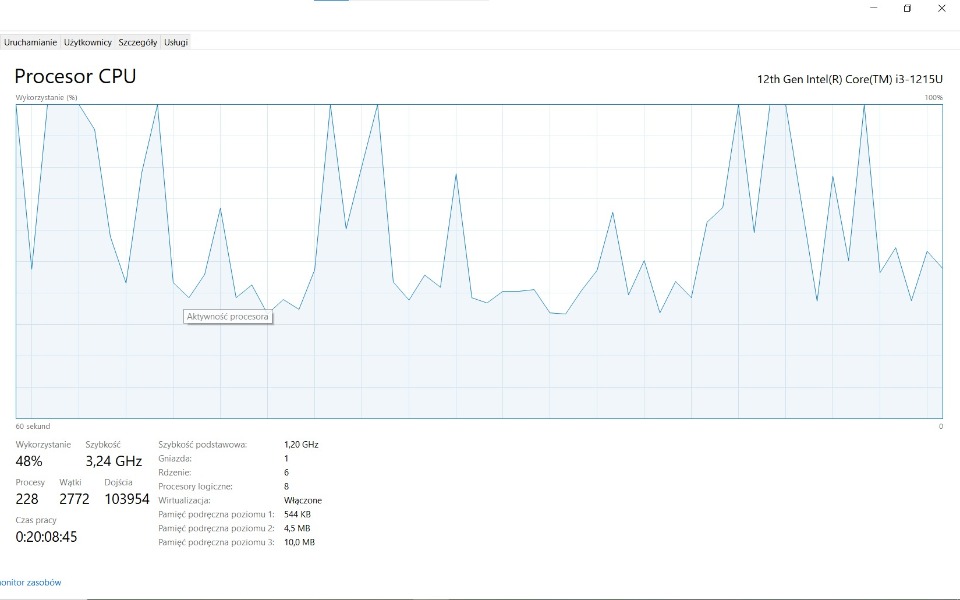
Task: Click the Wykorzystanie 48% value
Action: [29, 461]
